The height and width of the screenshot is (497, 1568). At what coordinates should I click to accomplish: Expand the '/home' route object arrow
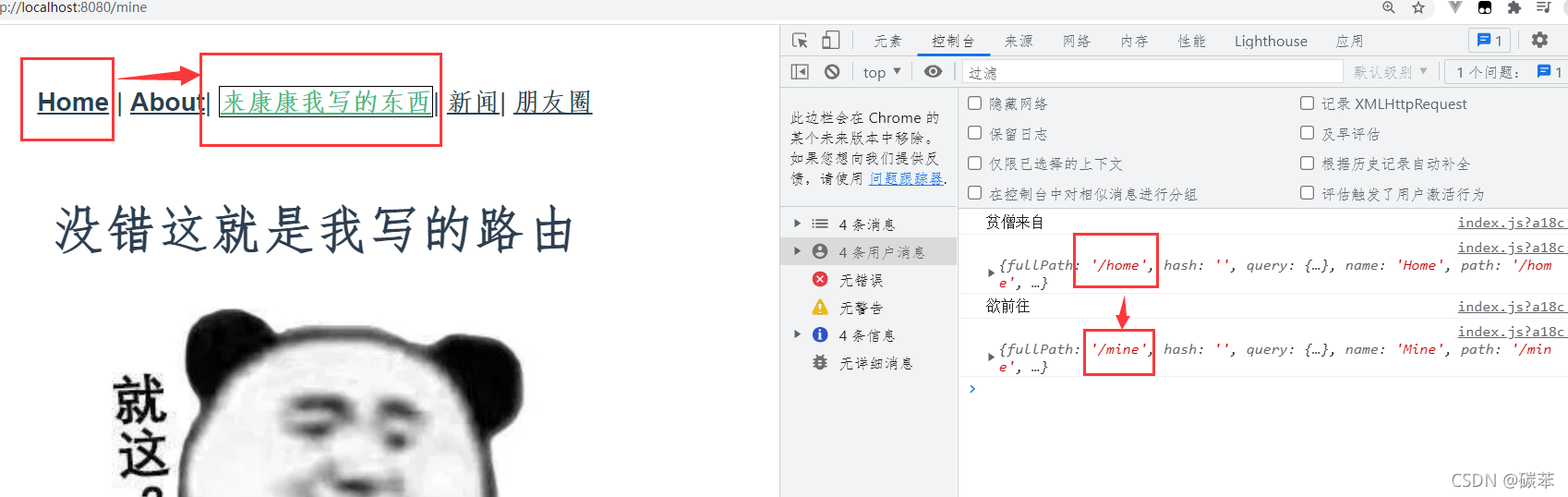[x=991, y=273]
